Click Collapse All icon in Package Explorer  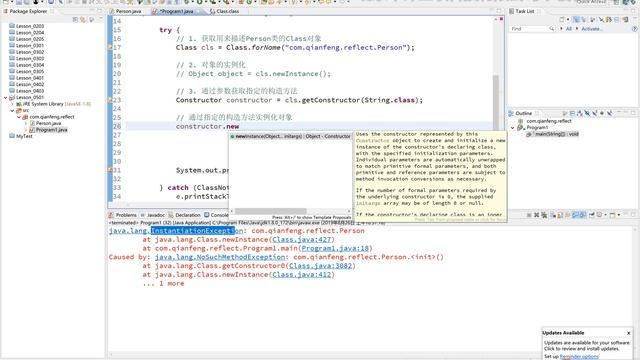[x=75, y=19]
